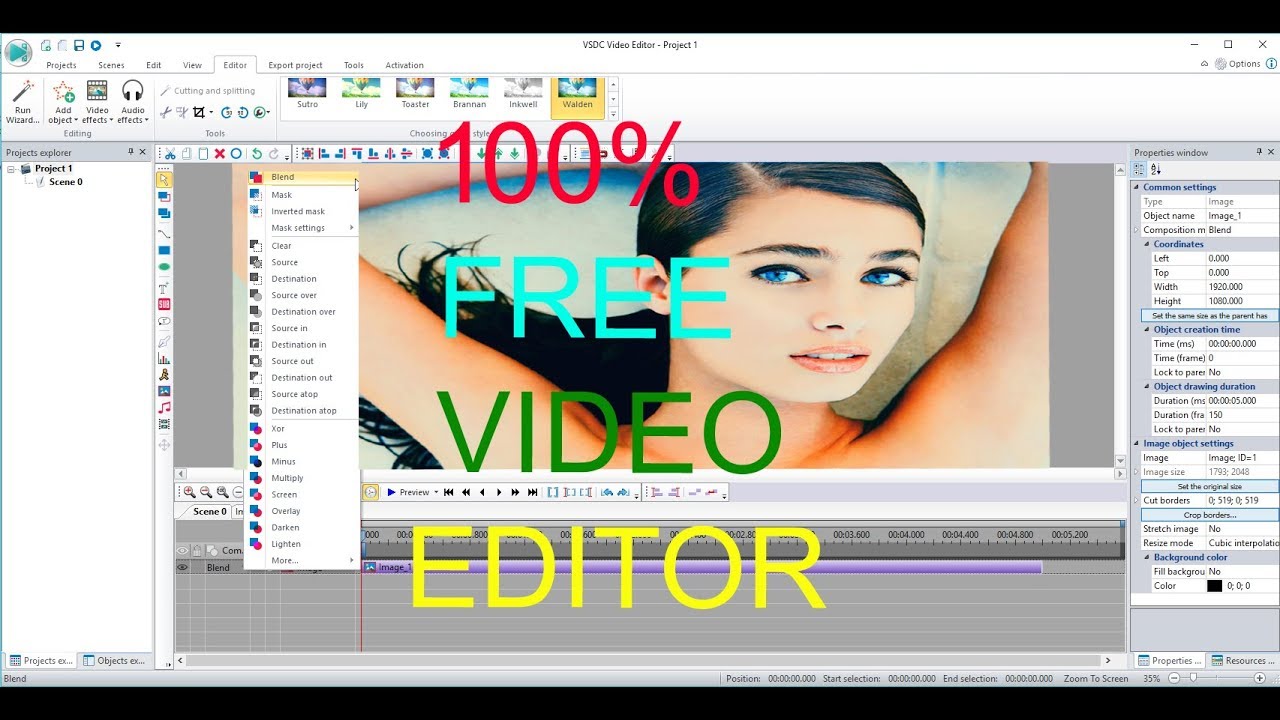Click the undo arrow in edit toolbar
Image resolution: width=1280 pixels, height=720 pixels.
point(257,154)
